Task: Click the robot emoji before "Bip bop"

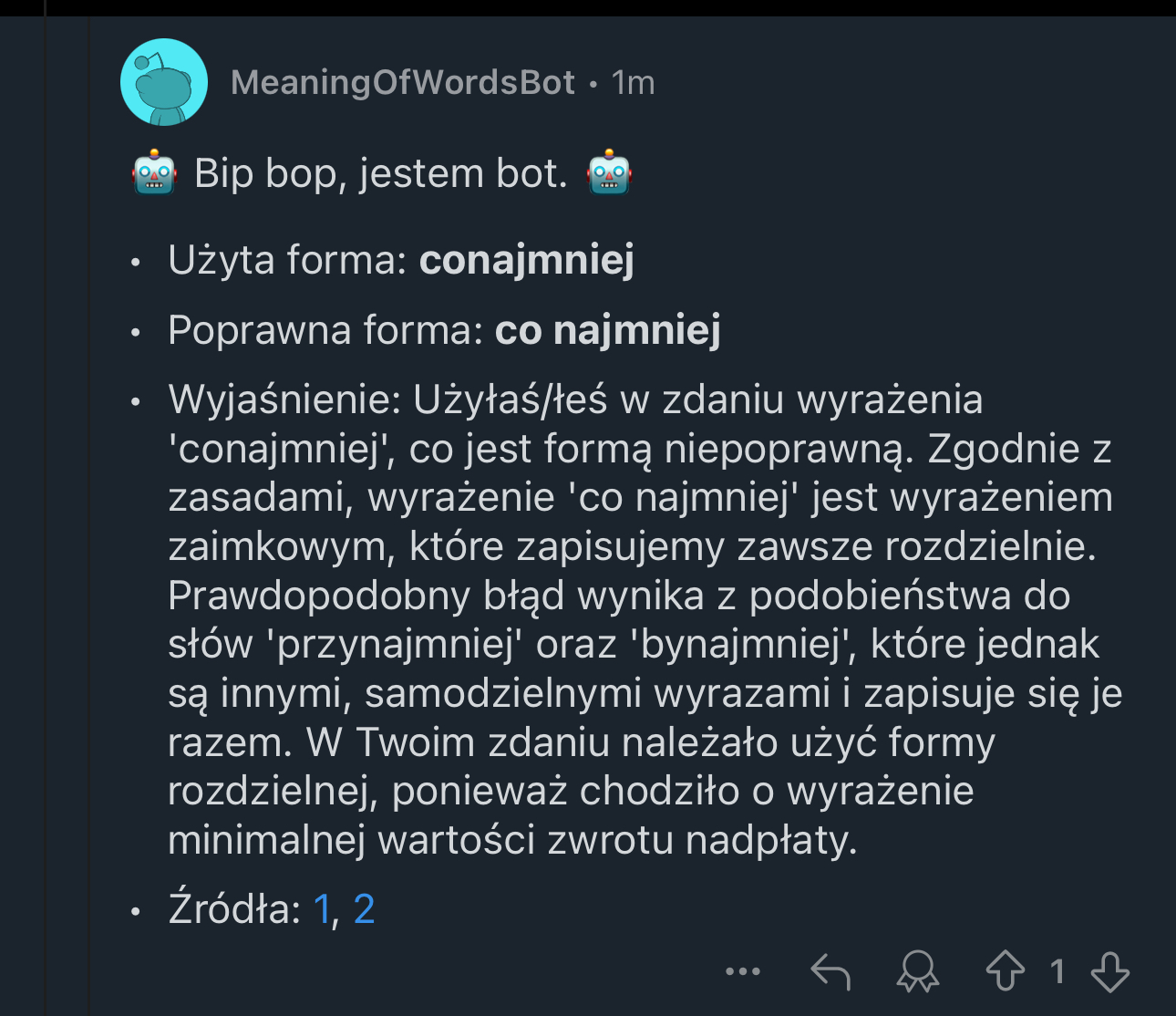Action: (154, 173)
